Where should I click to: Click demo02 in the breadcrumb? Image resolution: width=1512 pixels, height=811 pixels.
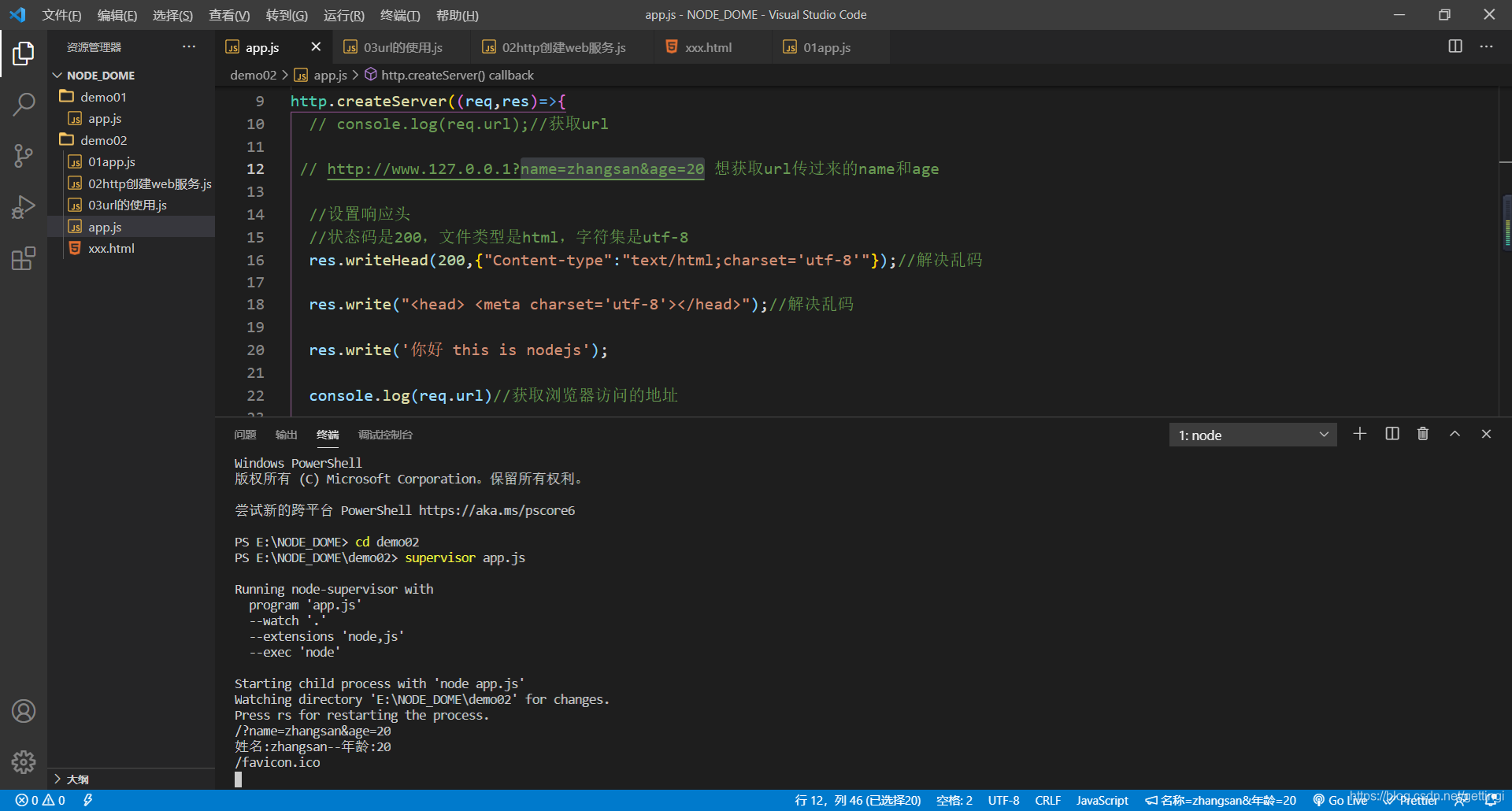pyautogui.click(x=253, y=75)
